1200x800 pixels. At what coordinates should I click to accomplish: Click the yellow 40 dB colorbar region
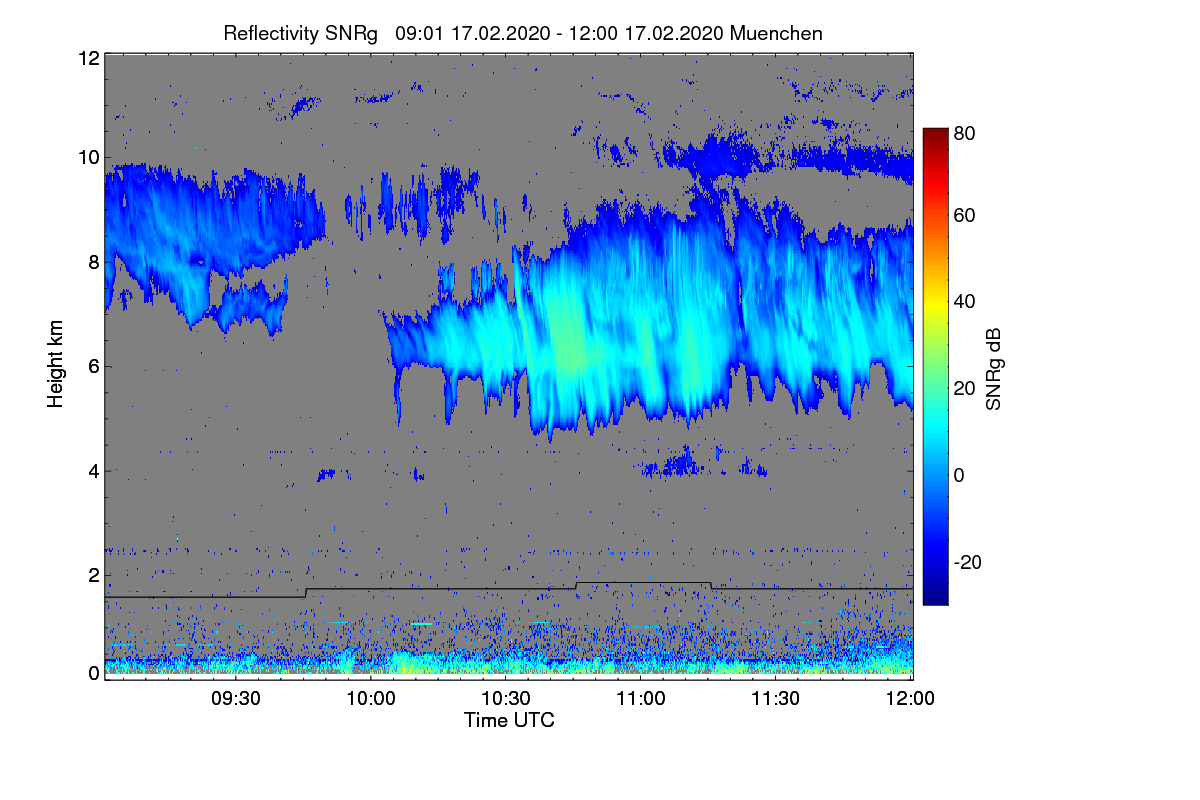[x=935, y=301]
